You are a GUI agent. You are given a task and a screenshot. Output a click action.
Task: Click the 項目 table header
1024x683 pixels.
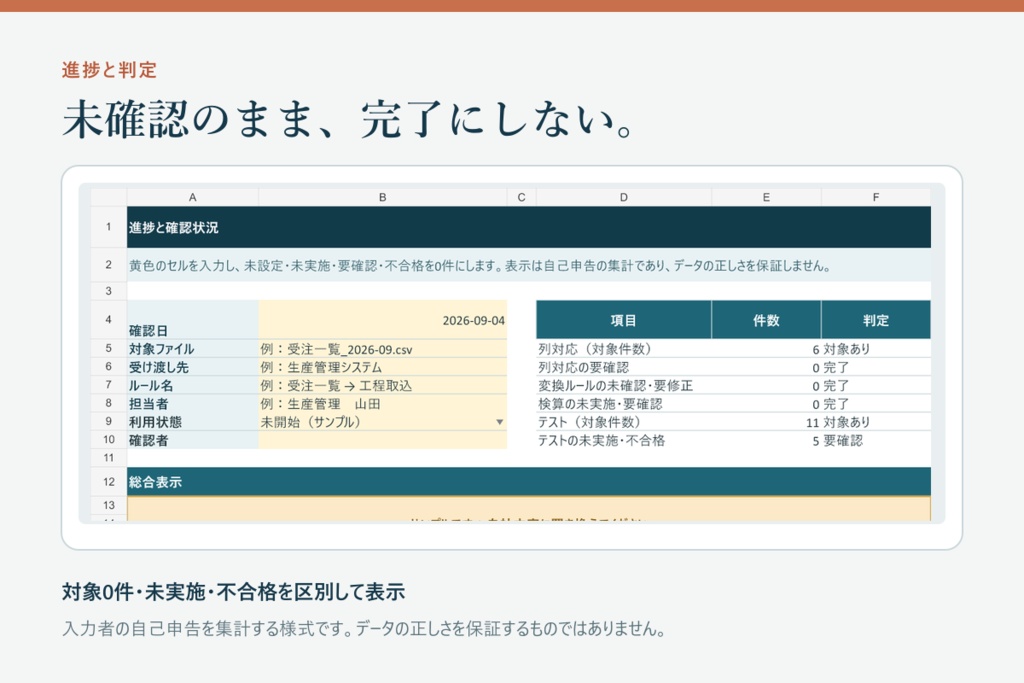click(624, 320)
